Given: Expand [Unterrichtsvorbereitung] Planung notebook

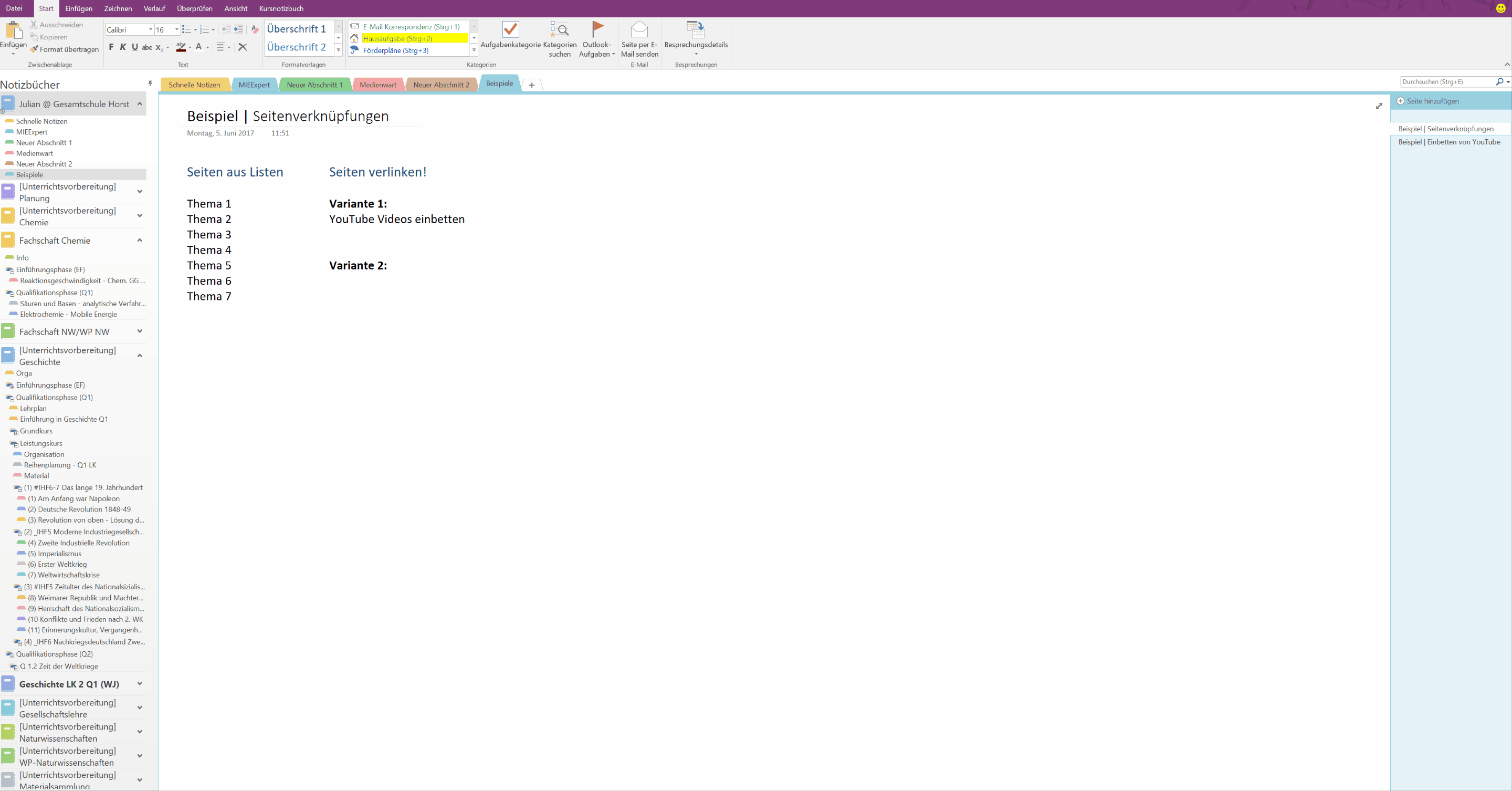Looking at the screenshot, I should point(140,191).
